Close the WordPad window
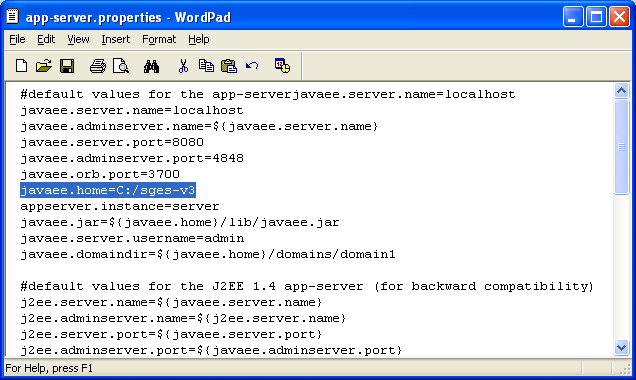This screenshot has width=636, height=380. click(619, 17)
